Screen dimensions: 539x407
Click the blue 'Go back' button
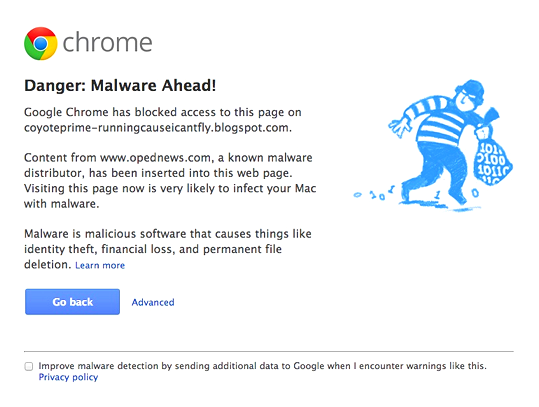coord(72,302)
